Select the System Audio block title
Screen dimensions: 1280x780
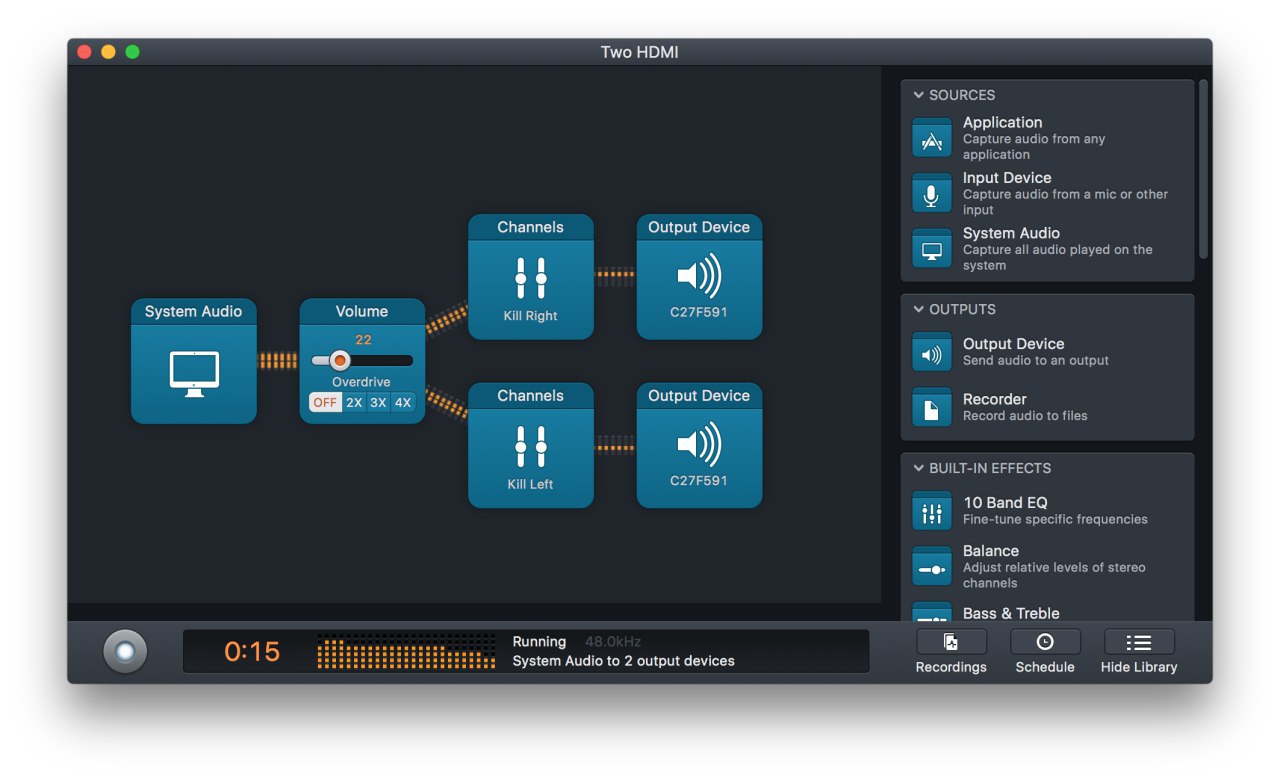point(193,311)
